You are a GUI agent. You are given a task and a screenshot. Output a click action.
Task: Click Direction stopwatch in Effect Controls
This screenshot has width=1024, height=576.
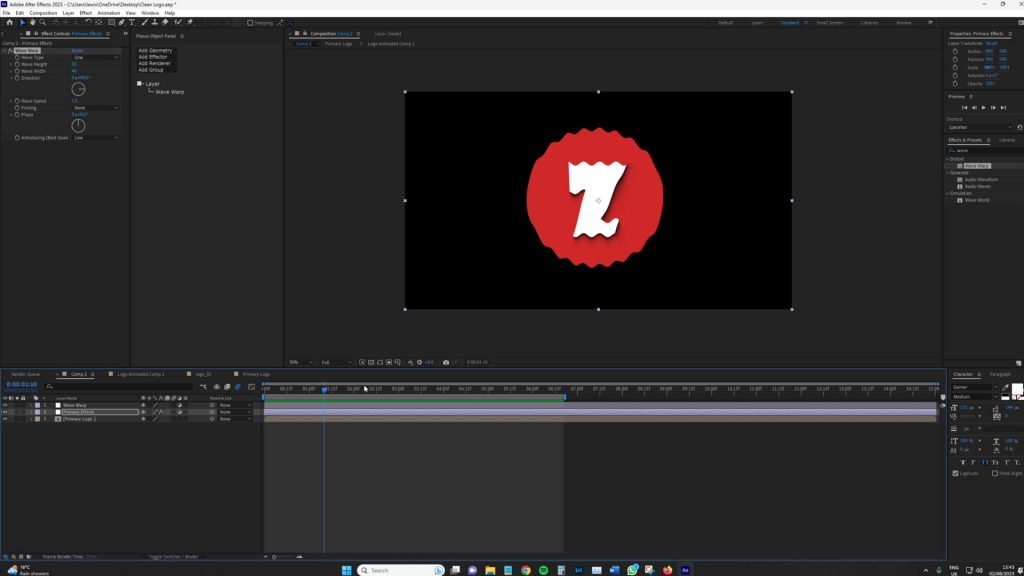tap(17, 78)
